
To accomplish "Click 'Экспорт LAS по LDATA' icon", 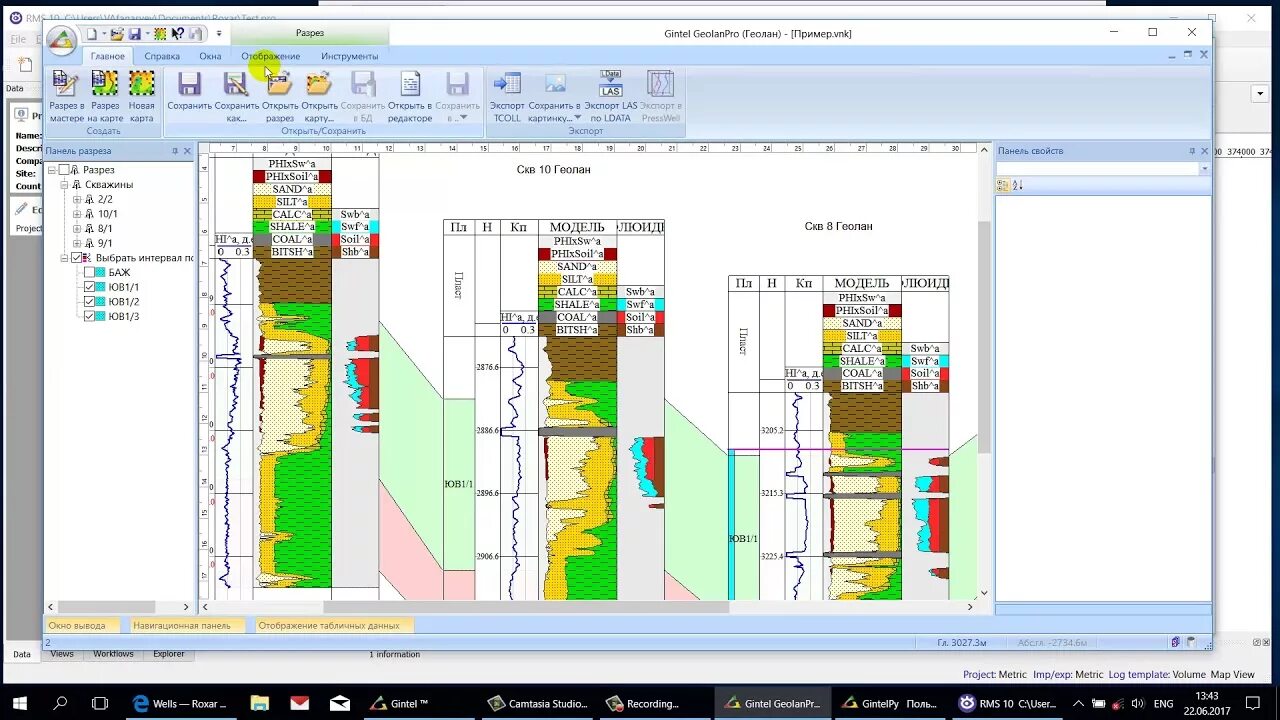I will (x=610, y=84).
